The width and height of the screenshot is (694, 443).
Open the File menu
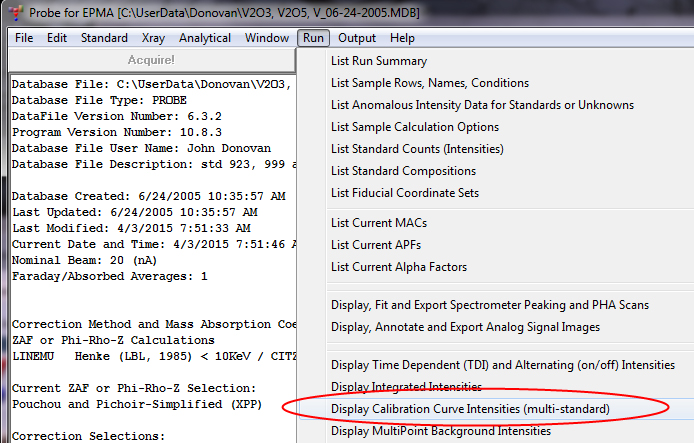[24, 38]
